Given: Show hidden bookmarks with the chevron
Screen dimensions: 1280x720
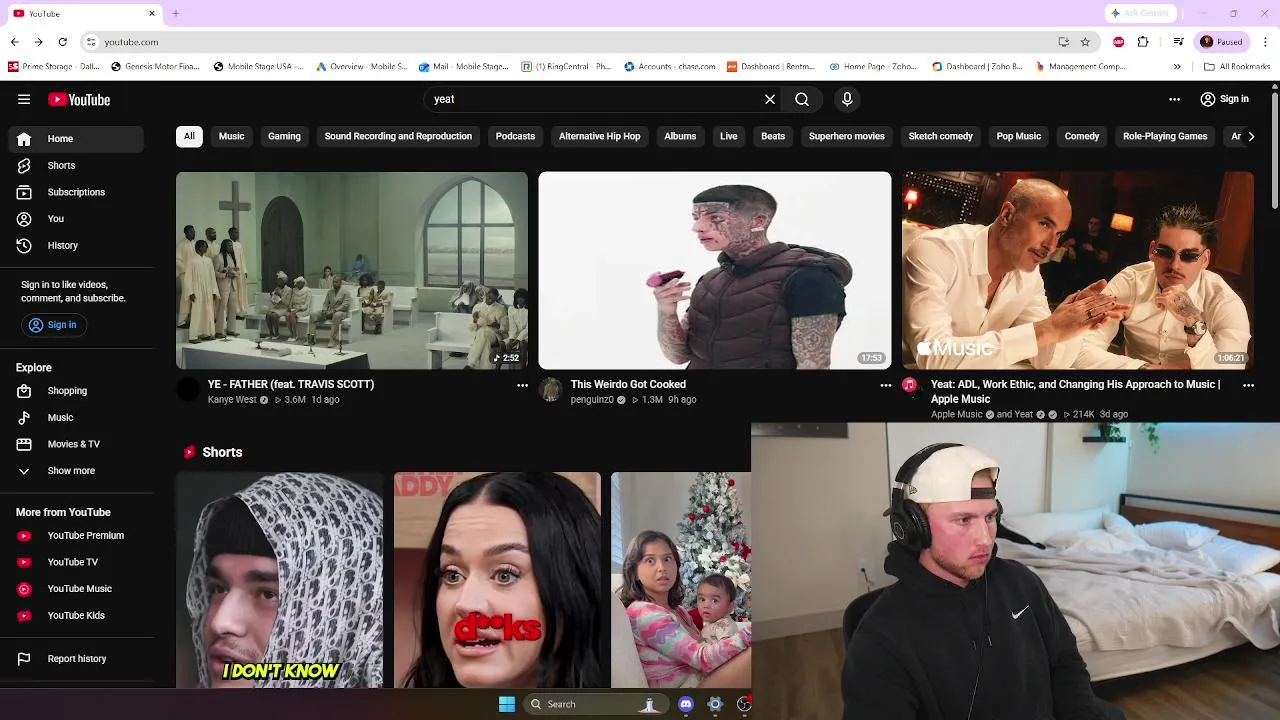Looking at the screenshot, I should click(x=1177, y=67).
